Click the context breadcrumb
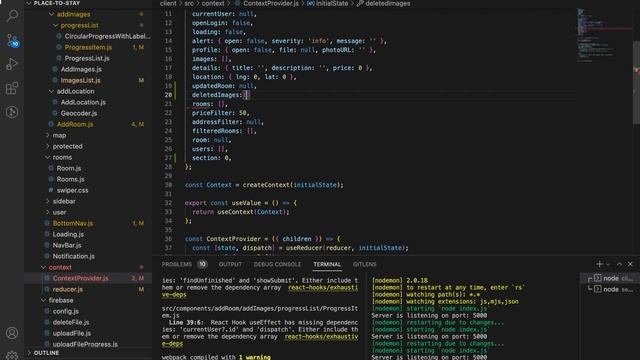640x360 pixels. click(x=213, y=3)
